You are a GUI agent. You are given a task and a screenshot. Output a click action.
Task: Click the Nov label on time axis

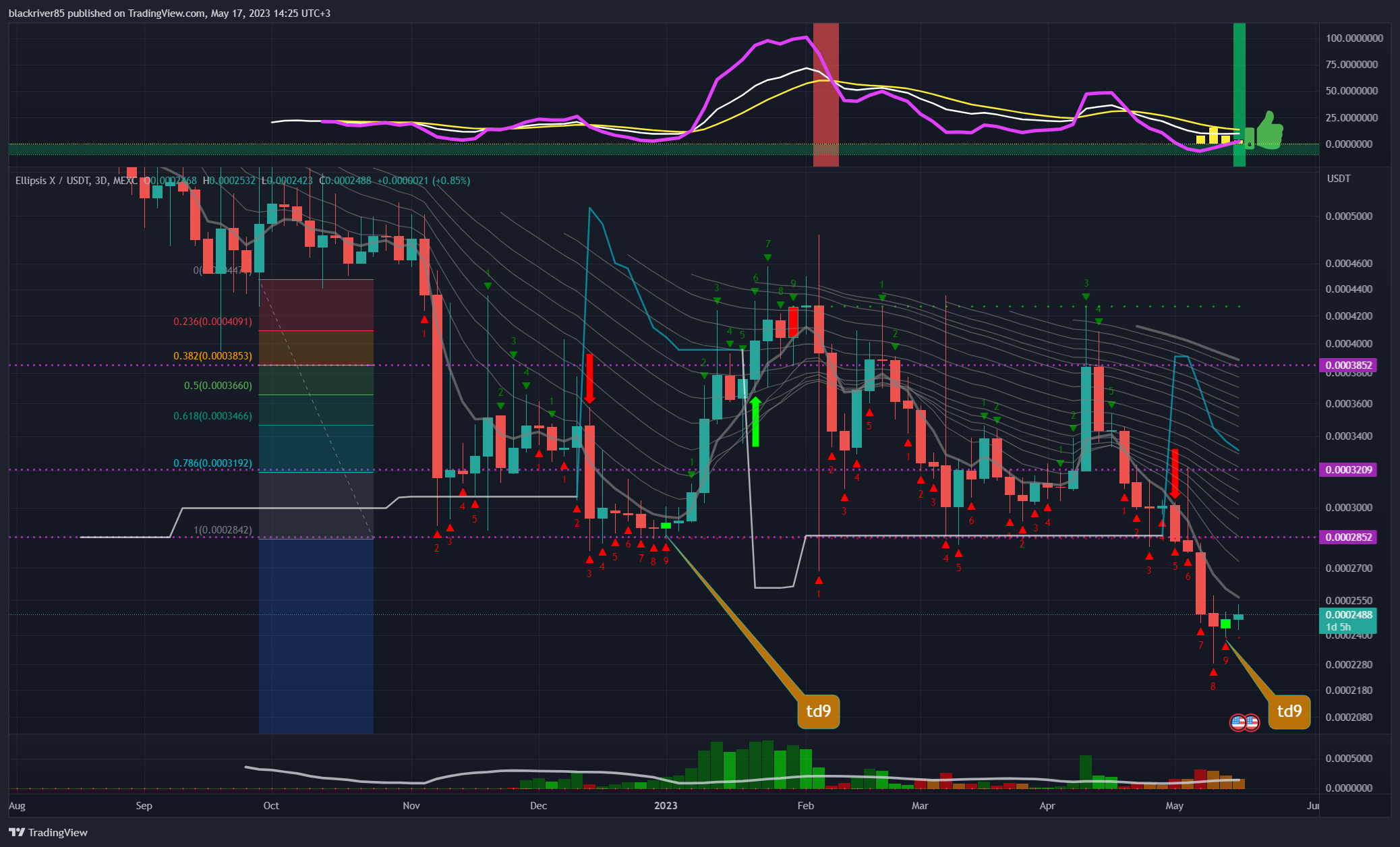[x=411, y=806]
